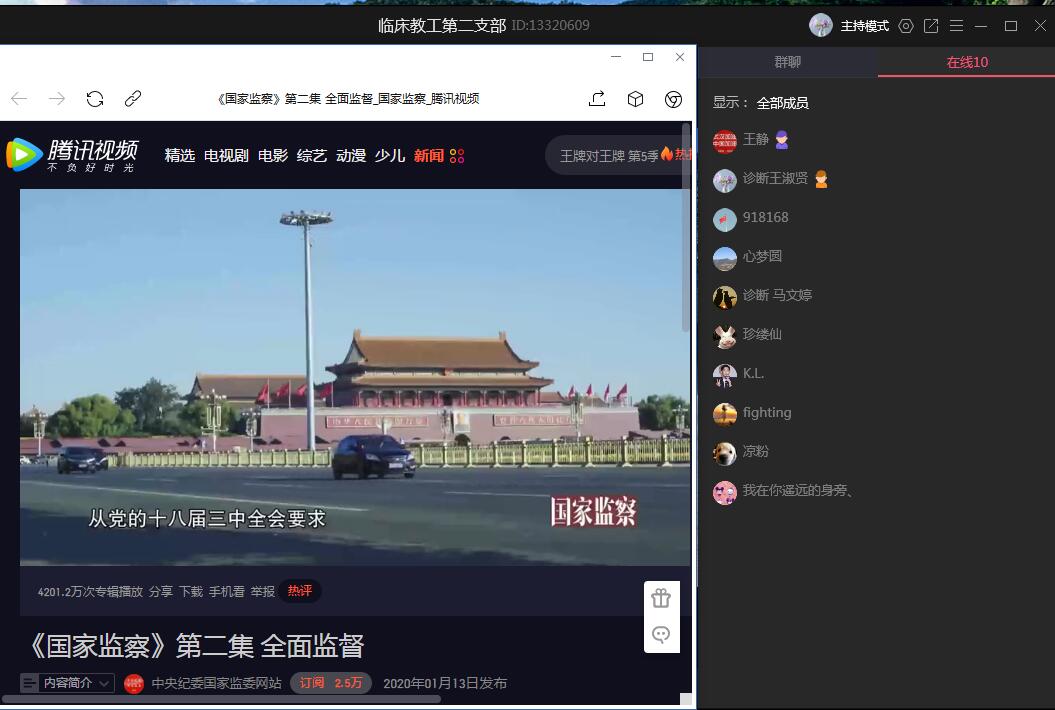This screenshot has height=710, width=1055.
Task: Open page in Chrome browser icon
Action: tap(674, 99)
